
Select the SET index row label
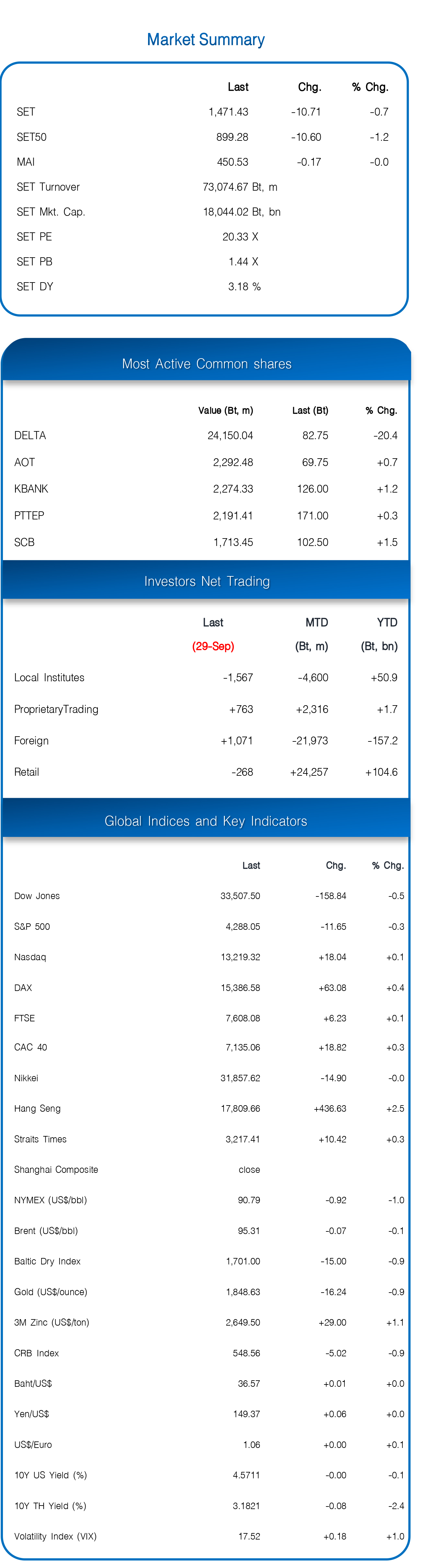pos(26,112)
